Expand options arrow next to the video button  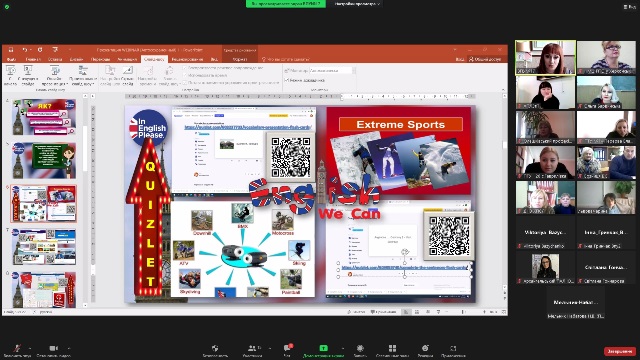coord(69,348)
